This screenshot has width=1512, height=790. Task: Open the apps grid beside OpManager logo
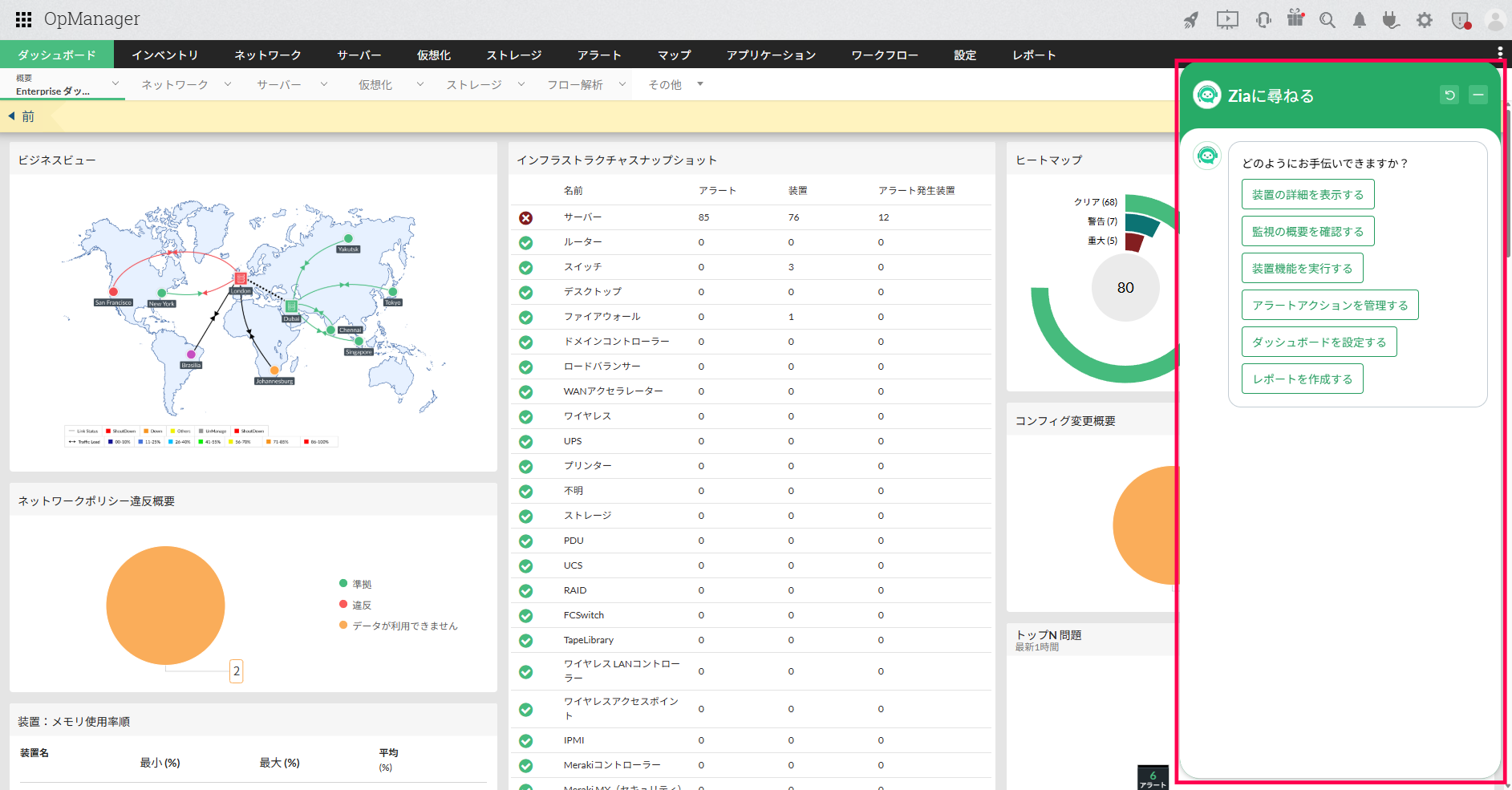pos(24,19)
